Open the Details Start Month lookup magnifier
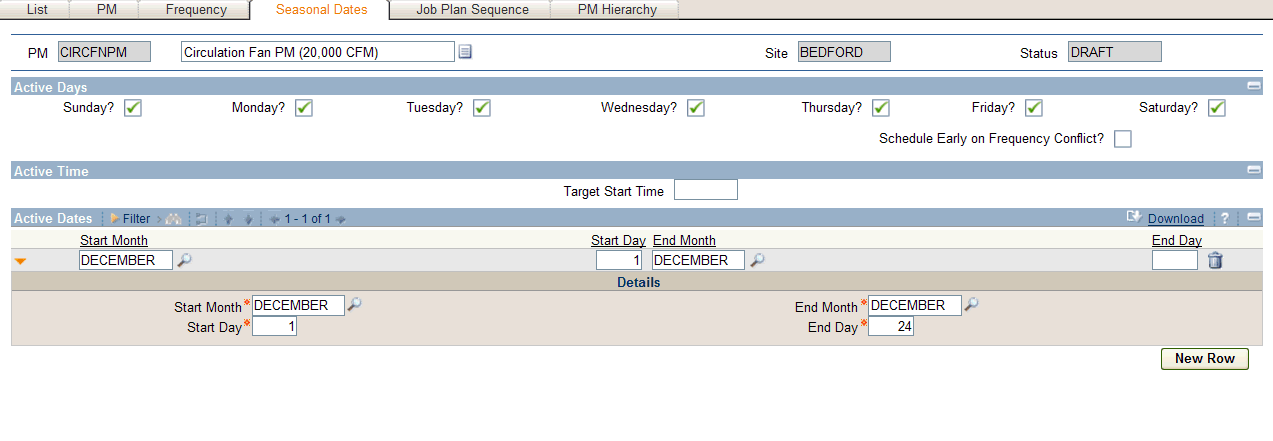Image resolution: width=1273 pixels, height=441 pixels. [x=354, y=305]
